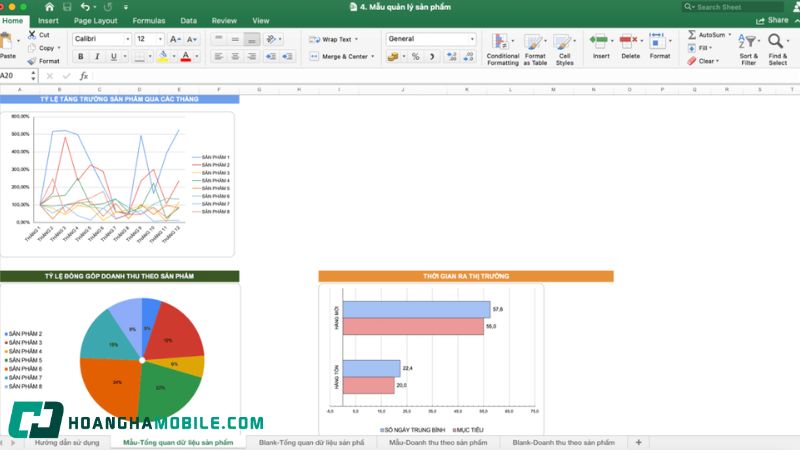Click the Share button
800x450 pixels.
(772, 20)
